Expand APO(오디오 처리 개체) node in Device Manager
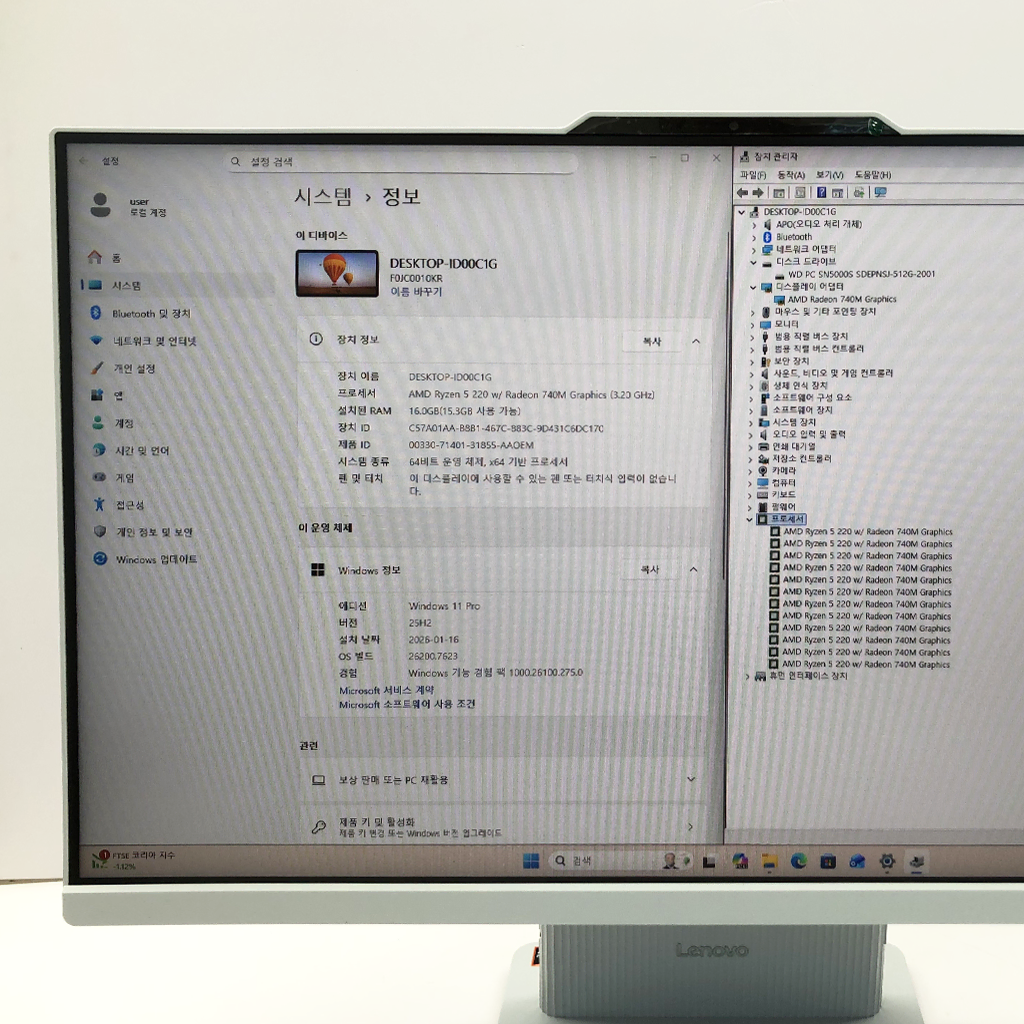Screen dimensions: 1024x1024 tap(754, 225)
